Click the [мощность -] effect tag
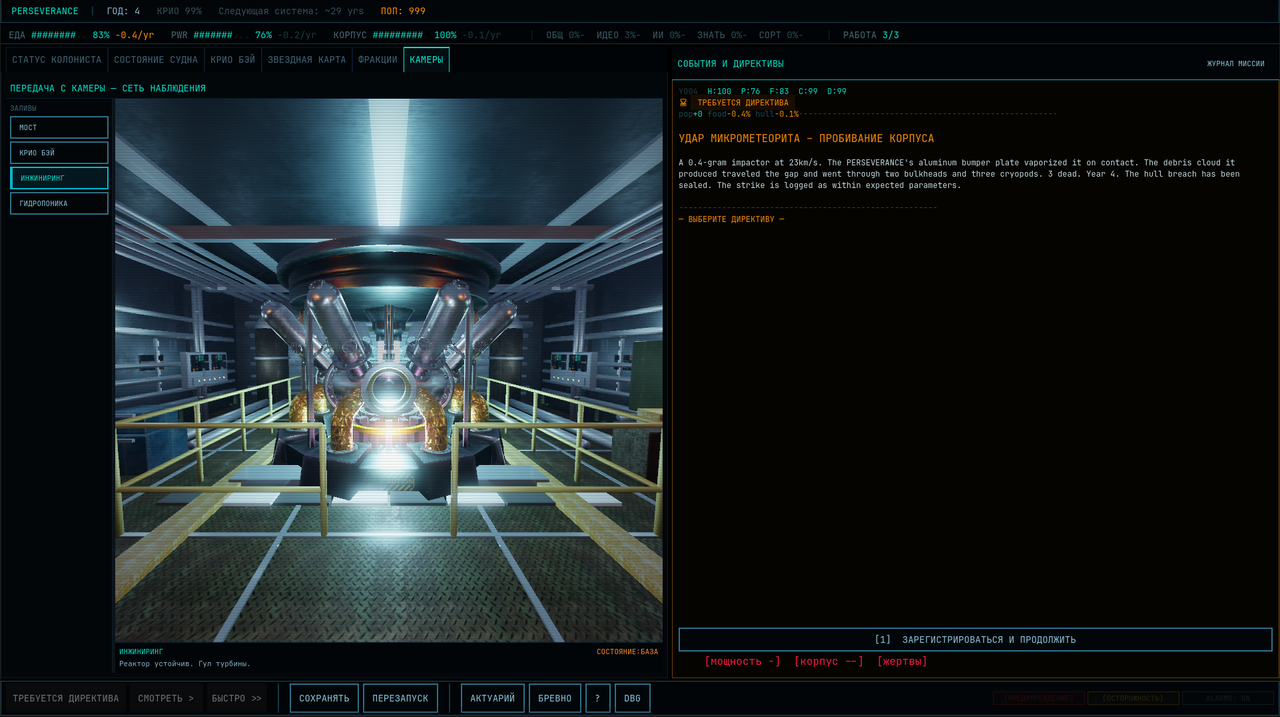The image size is (1280, 717). [743, 661]
